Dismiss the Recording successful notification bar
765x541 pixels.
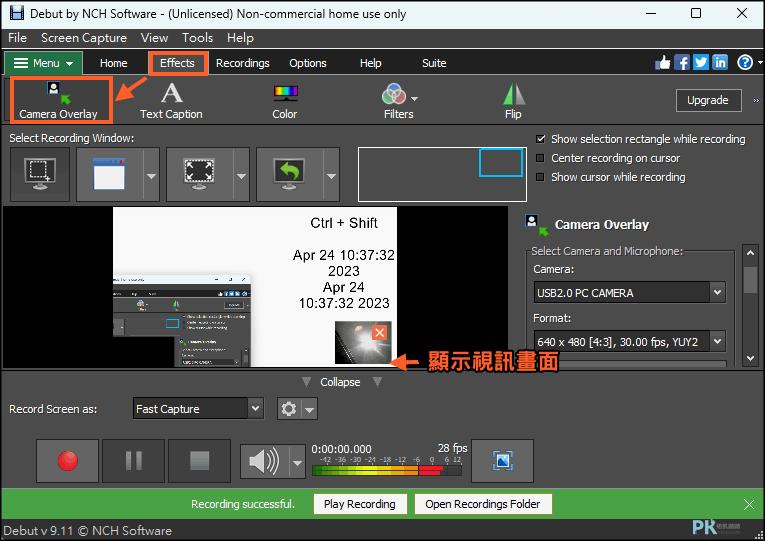point(749,504)
